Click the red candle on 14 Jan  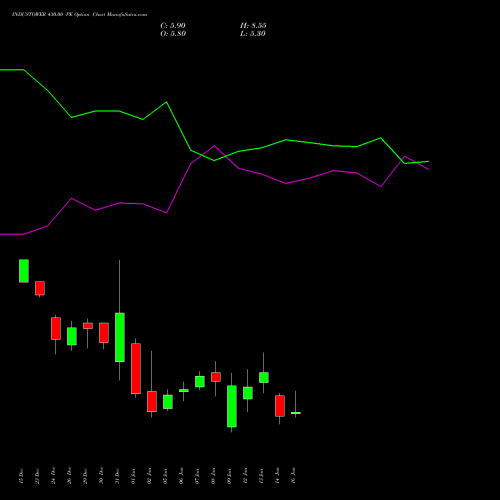click(280, 406)
